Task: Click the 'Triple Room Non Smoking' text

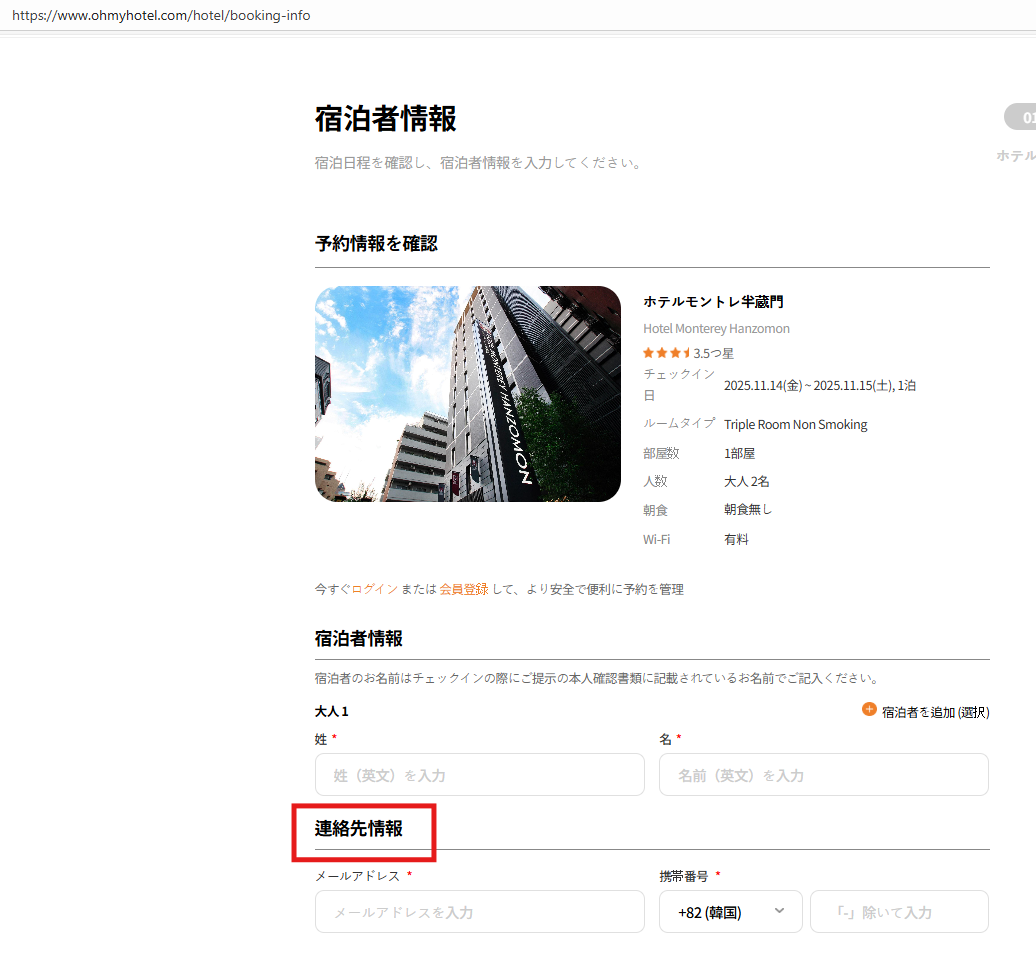Action: point(796,424)
